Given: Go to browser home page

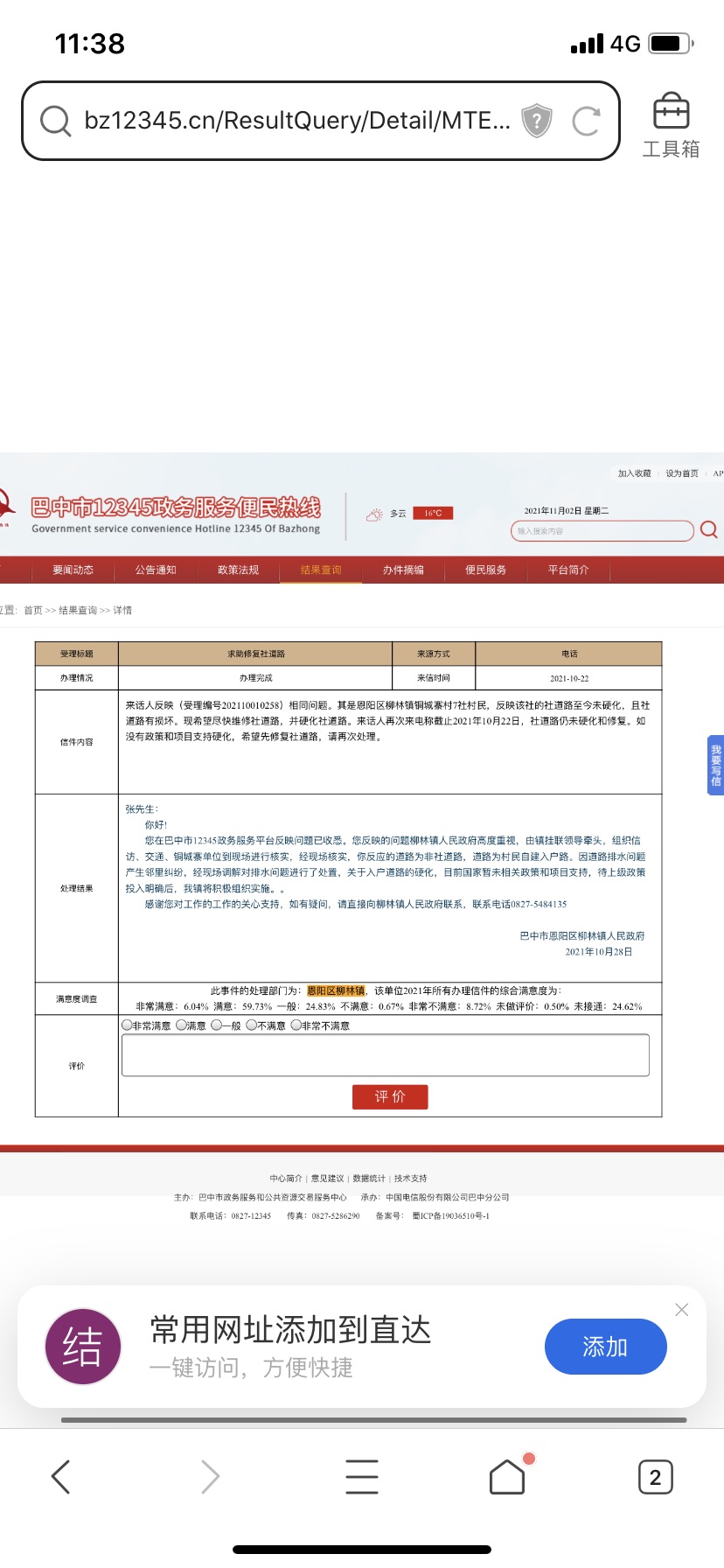Looking at the screenshot, I should [x=507, y=1477].
